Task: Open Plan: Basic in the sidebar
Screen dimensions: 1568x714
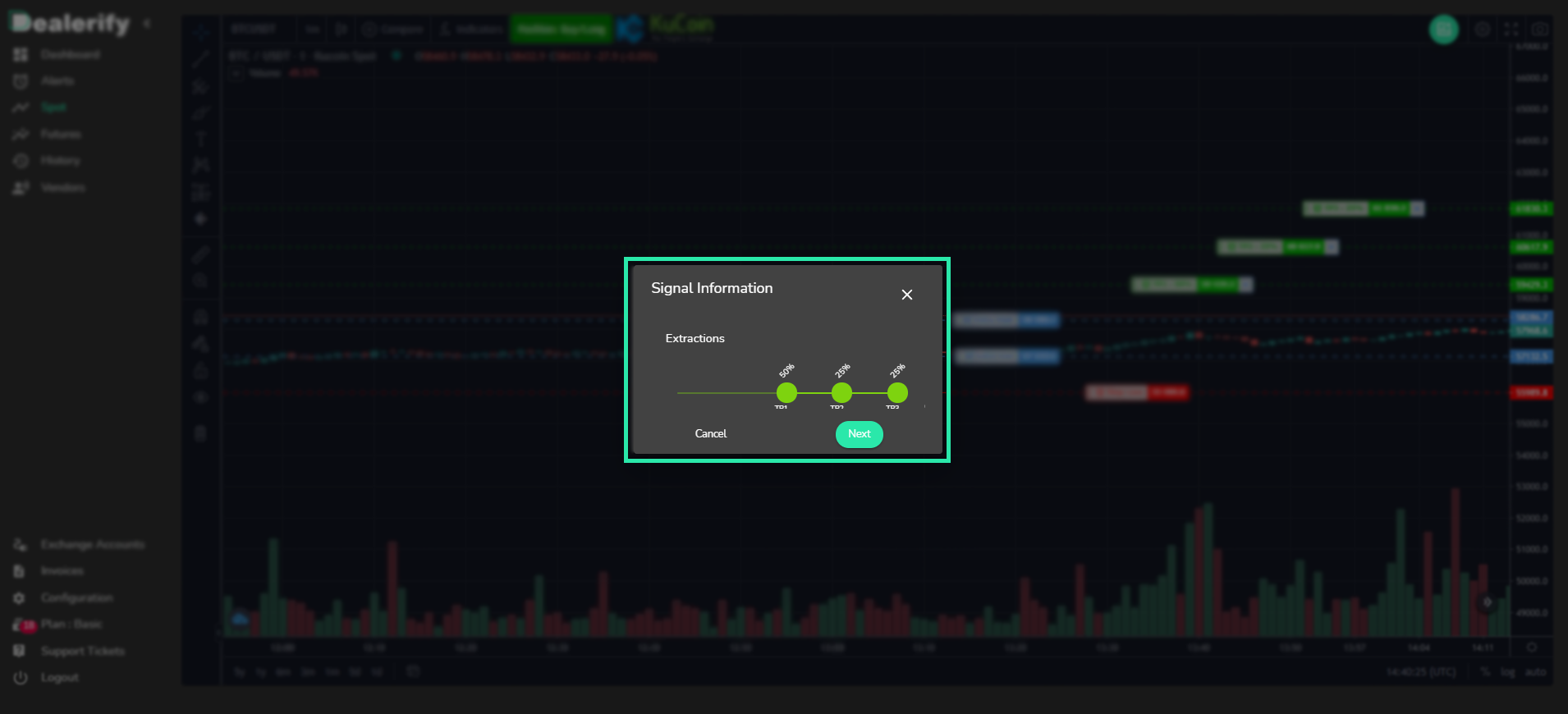Action: coord(71,624)
